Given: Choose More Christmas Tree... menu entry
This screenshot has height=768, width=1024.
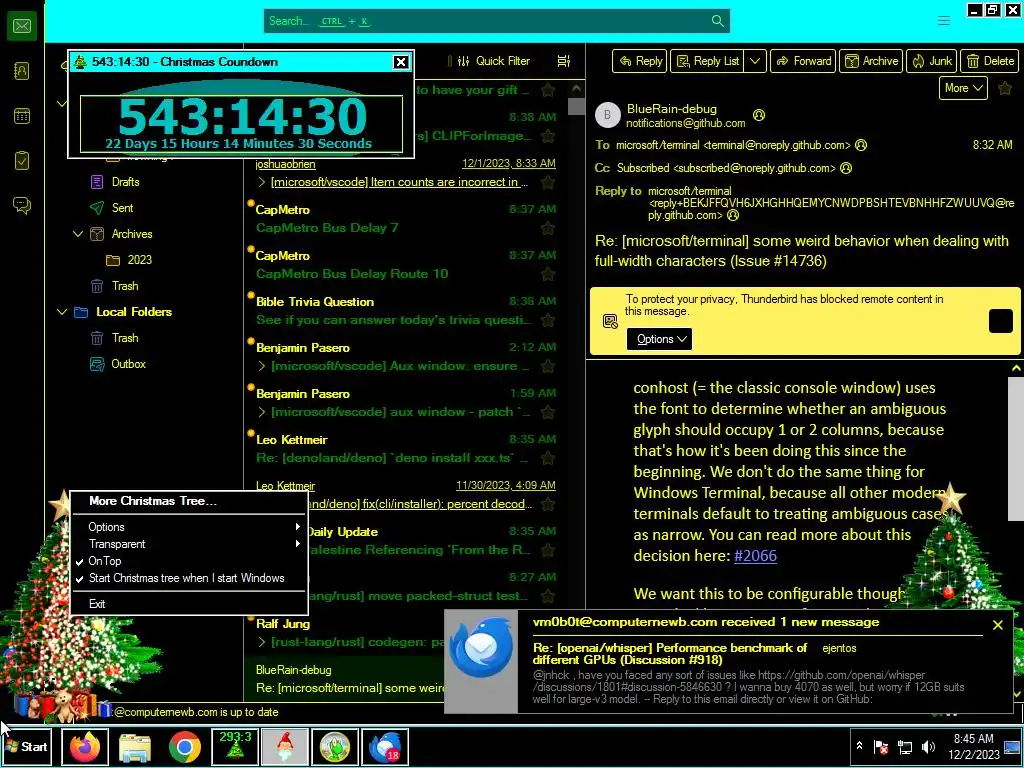Looking at the screenshot, I should click(x=188, y=501).
